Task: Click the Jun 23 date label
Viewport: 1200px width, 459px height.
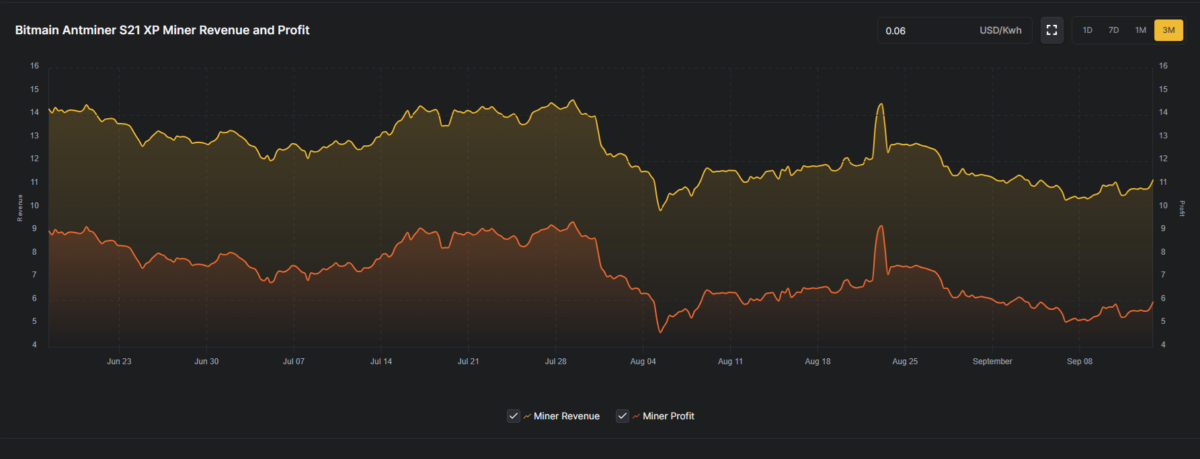Action: [x=119, y=362]
